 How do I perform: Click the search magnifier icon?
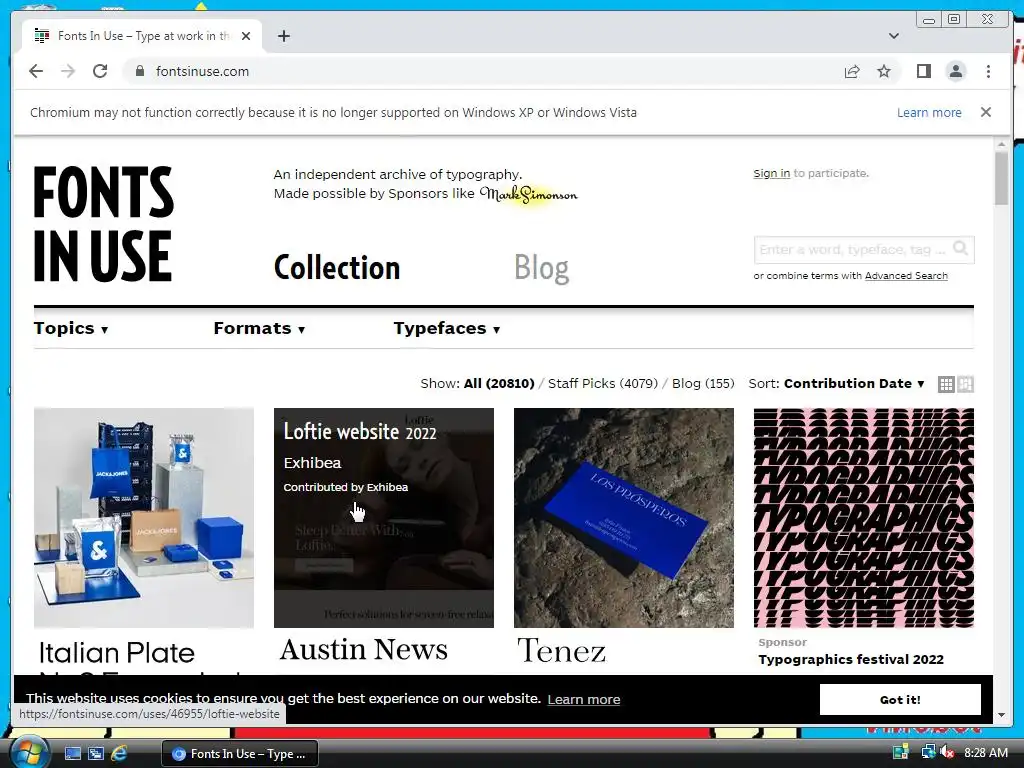pos(960,248)
